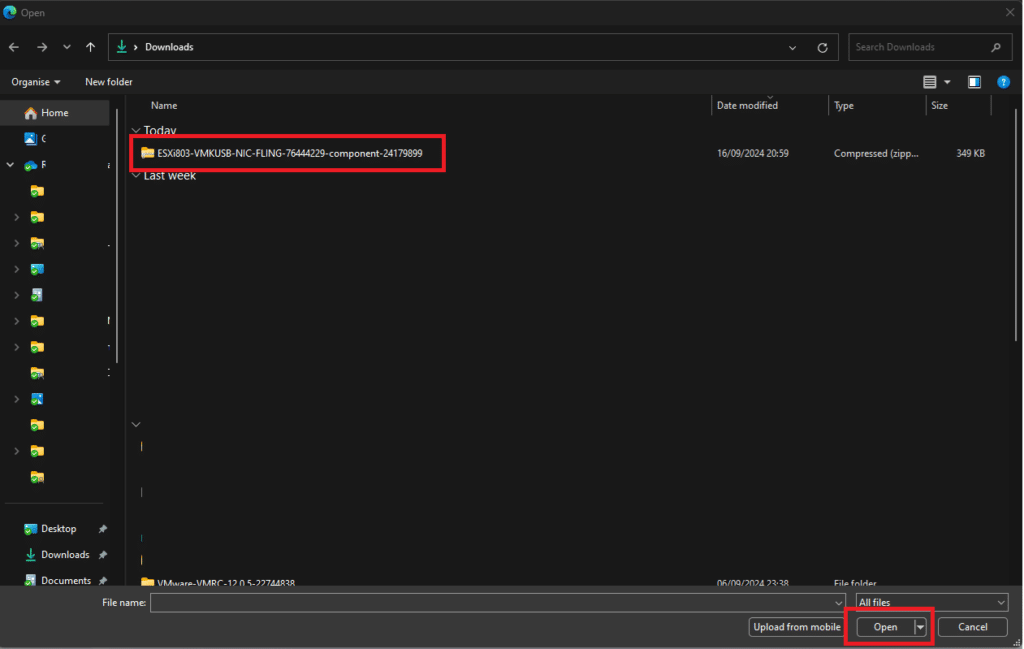The width and height of the screenshot is (1024, 649).
Task: Open the All files type filter
Action: (931, 603)
